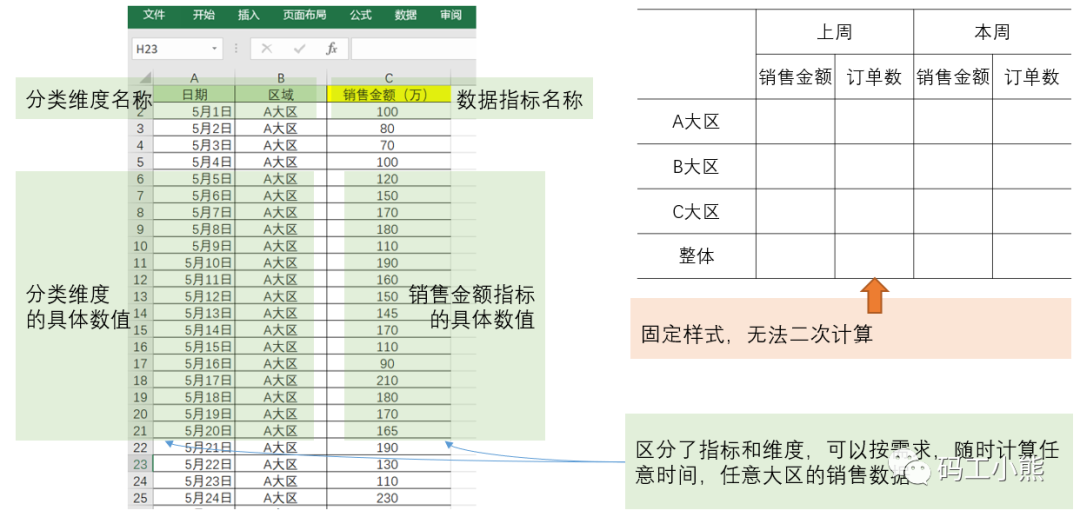Switch to the 插入 tab
This screenshot has height=517, width=1080.
pyautogui.click(x=249, y=15)
